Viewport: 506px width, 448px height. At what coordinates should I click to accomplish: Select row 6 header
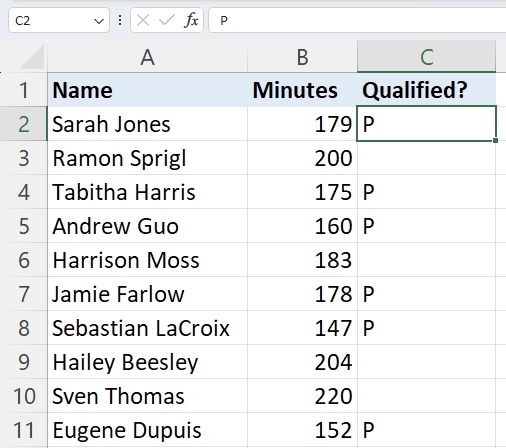pos(24,260)
